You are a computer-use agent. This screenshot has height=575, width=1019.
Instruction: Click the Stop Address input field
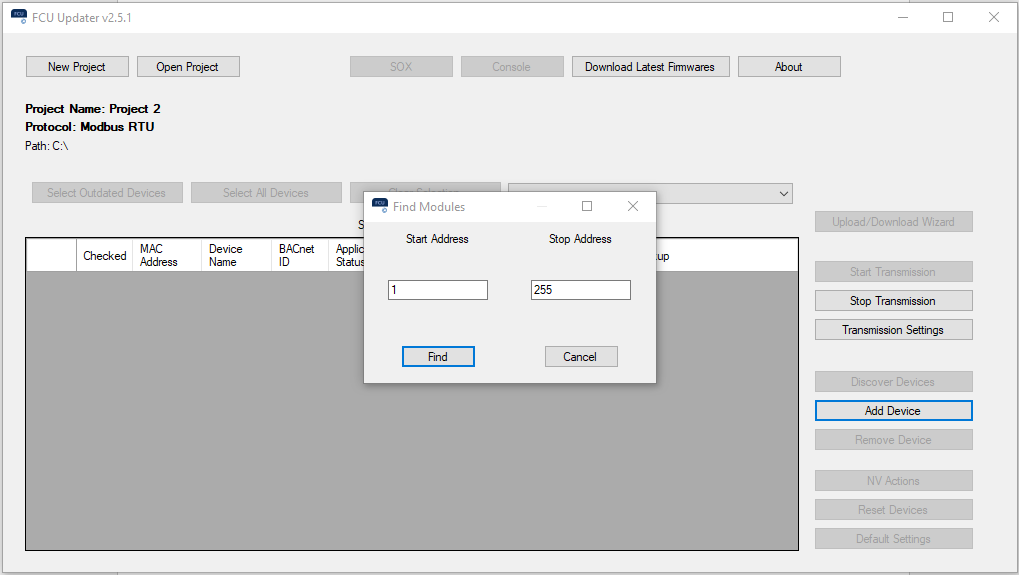pyautogui.click(x=581, y=290)
